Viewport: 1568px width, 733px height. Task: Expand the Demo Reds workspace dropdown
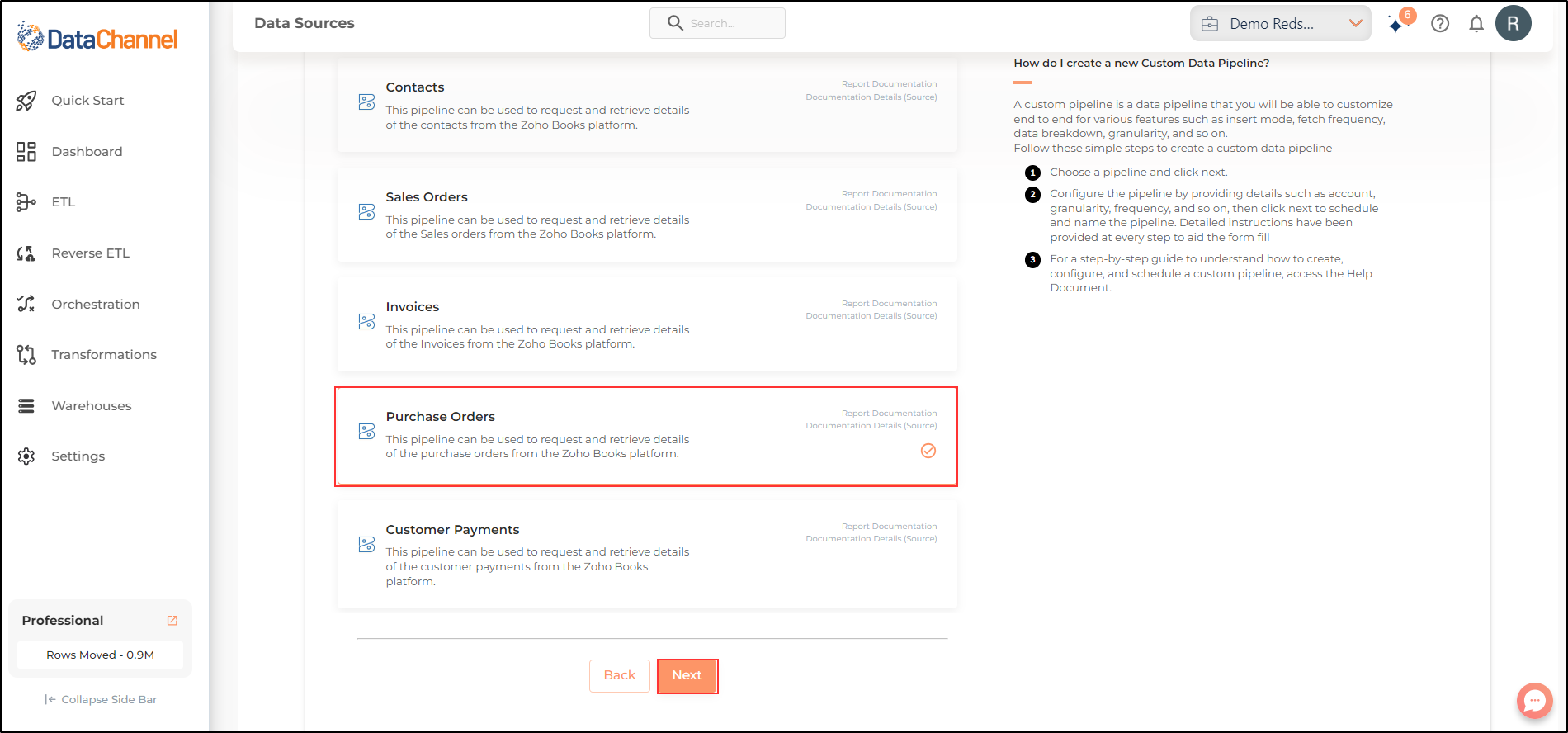1281,23
